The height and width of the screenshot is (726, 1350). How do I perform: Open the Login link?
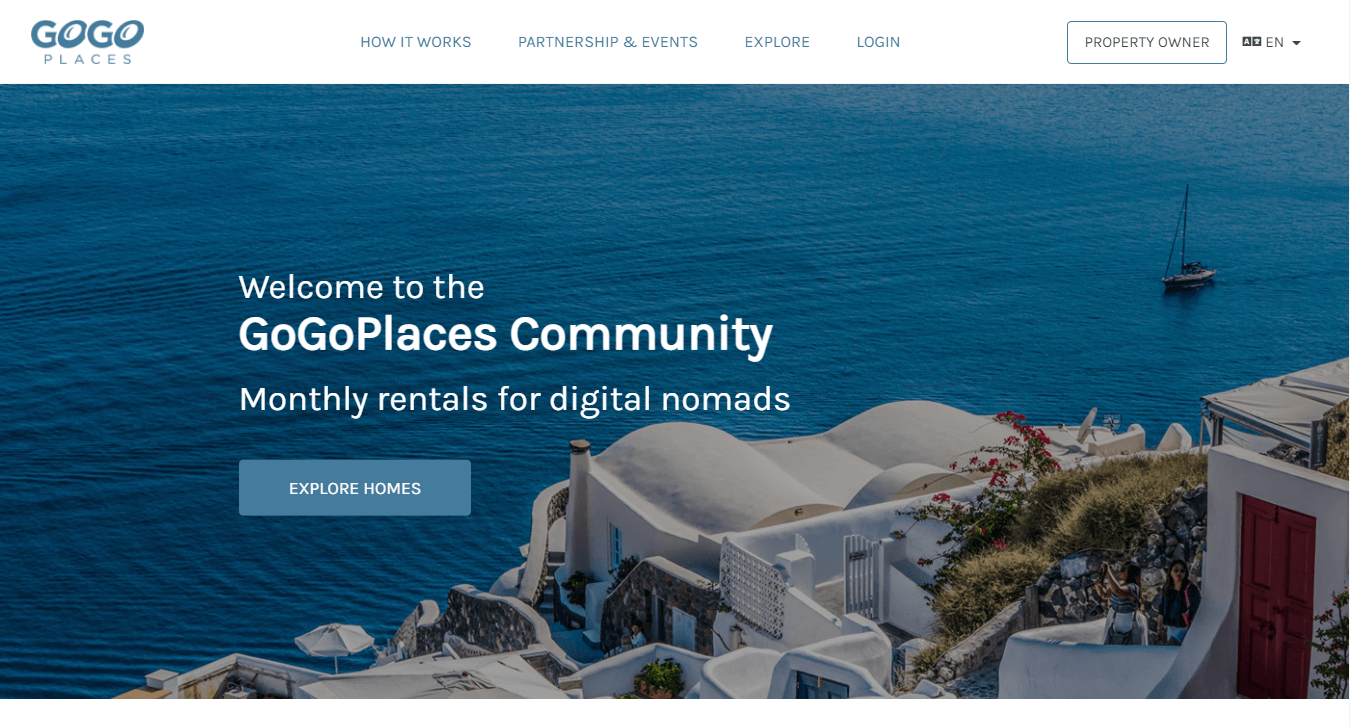coord(878,42)
